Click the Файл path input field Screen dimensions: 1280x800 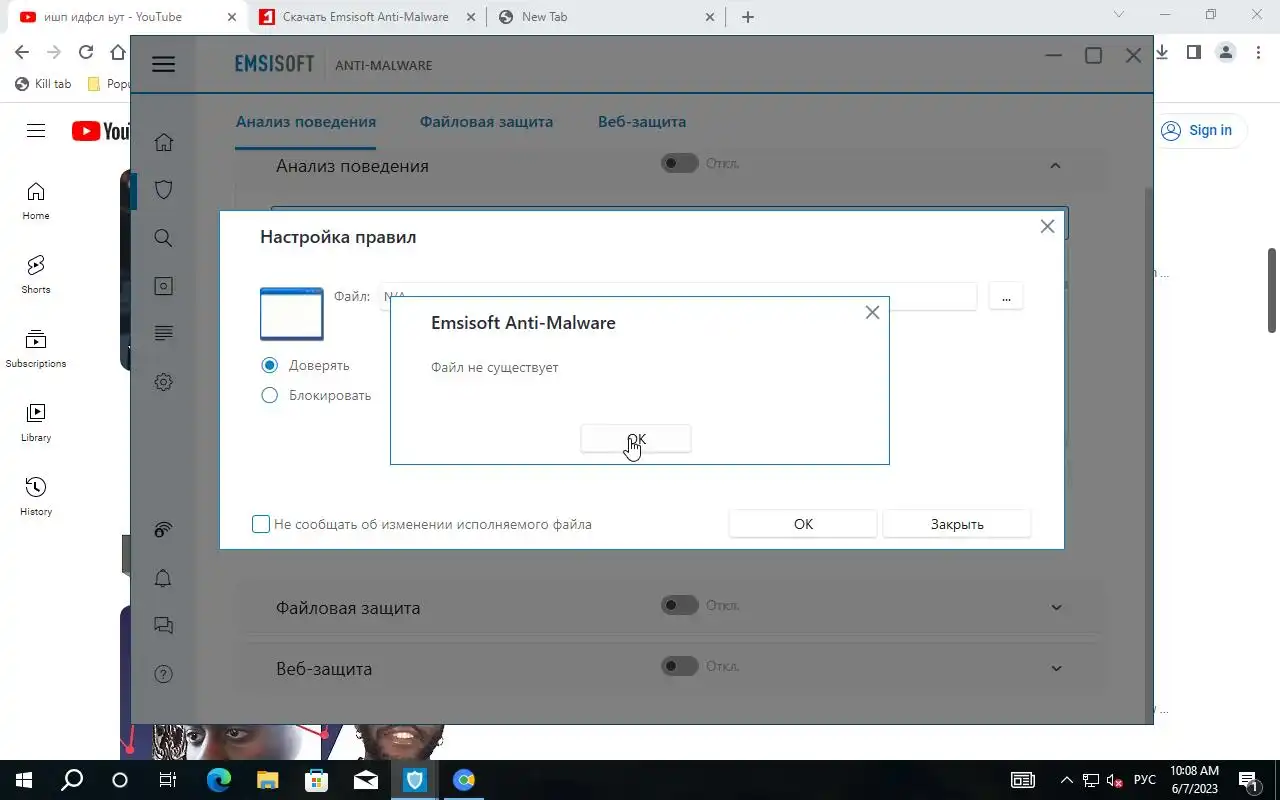[x=678, y=297]
